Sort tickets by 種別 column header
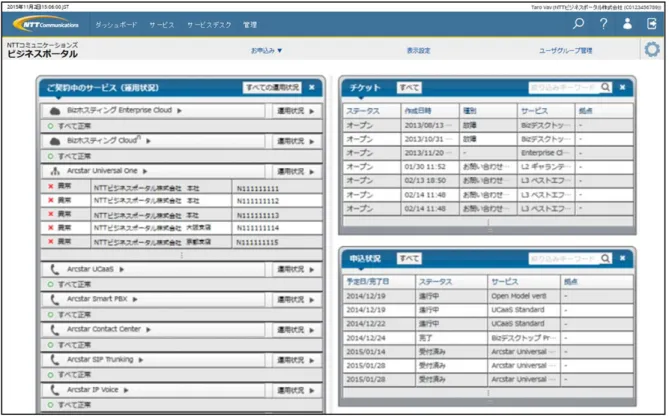Screen dimensions: 669x417 pos(488,111)
